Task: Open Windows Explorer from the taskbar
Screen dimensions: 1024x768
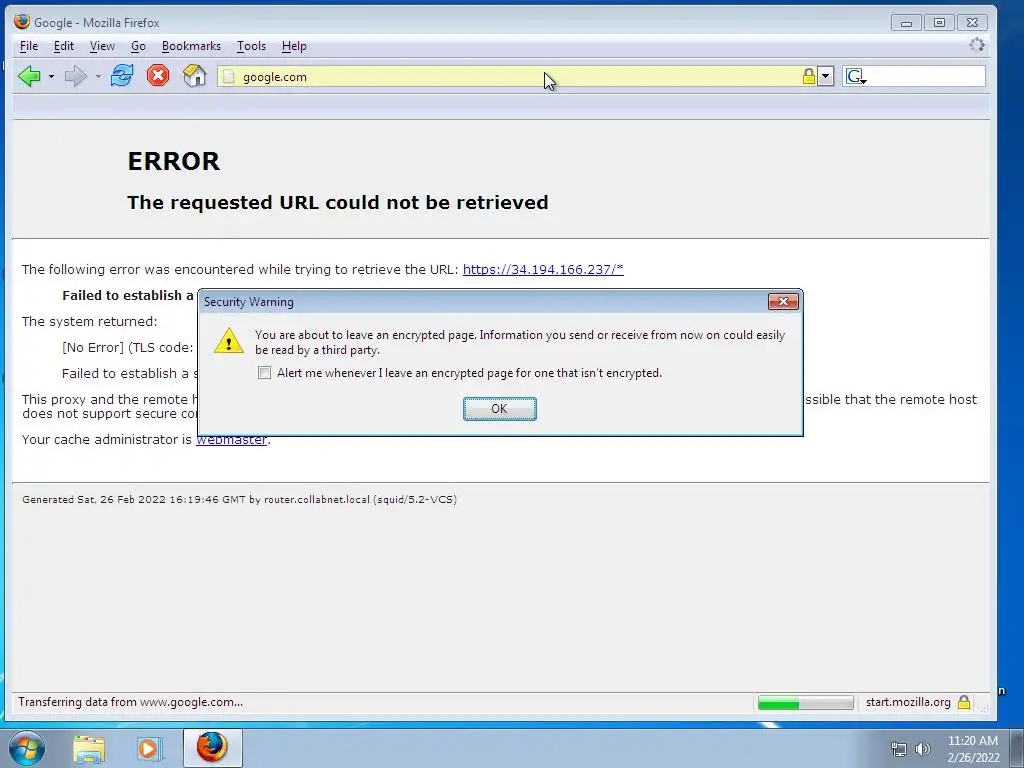Action: 89,748
